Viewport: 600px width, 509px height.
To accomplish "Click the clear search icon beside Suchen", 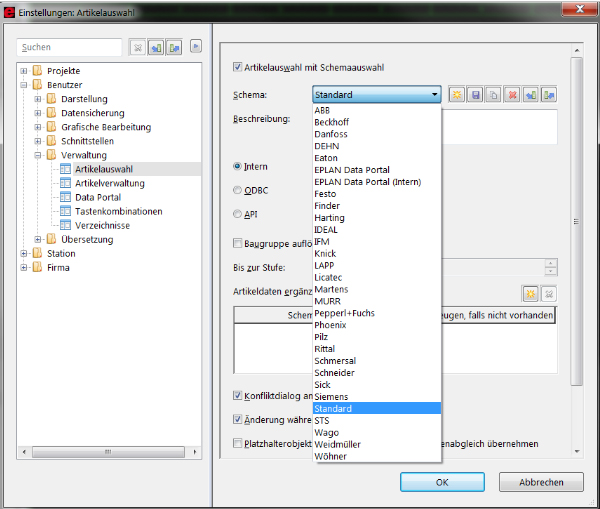I will [x=138, y=48].
